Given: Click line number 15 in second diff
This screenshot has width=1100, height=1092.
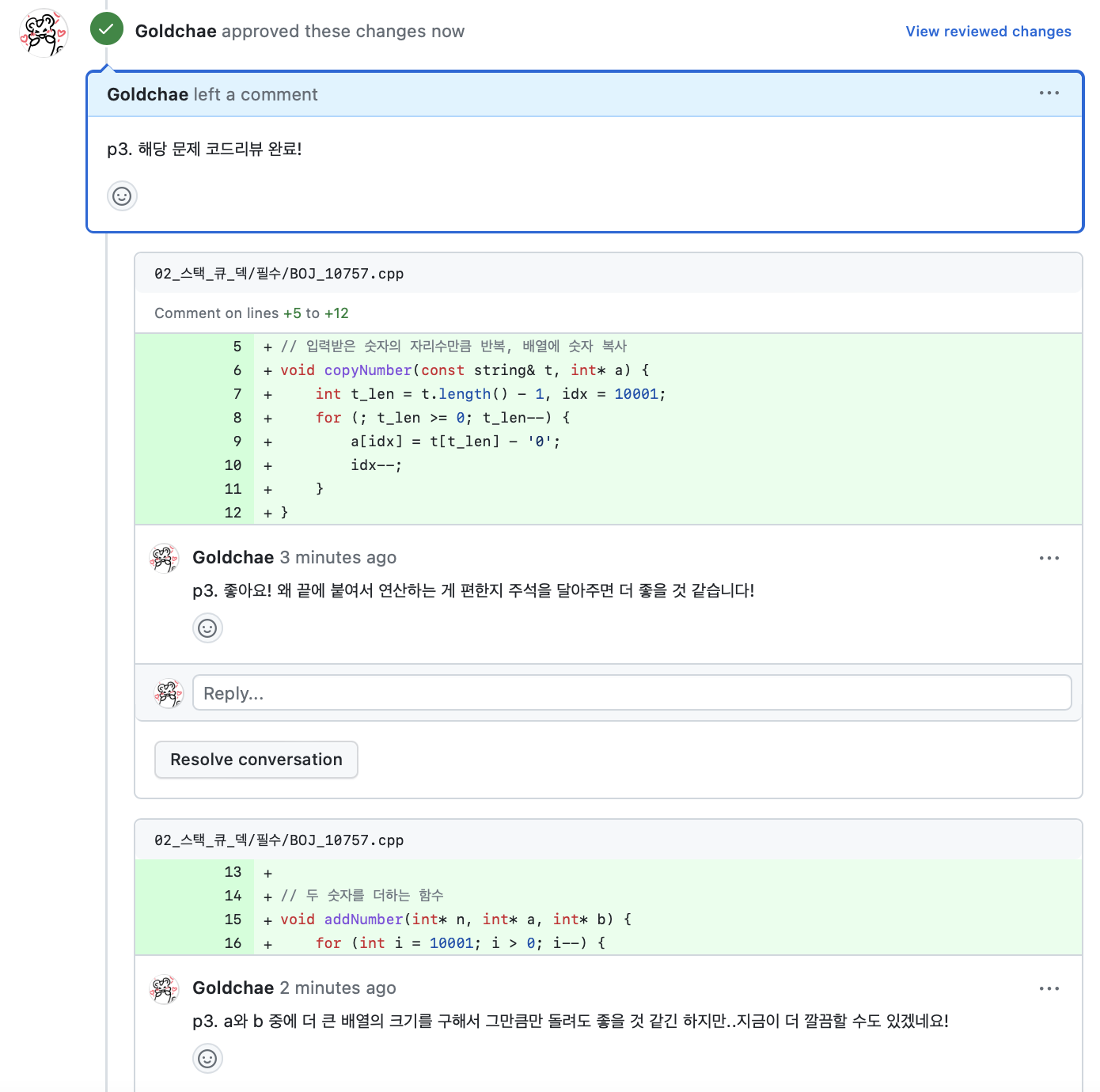Looking at the screenshot, I should click(x=233, y=919).
